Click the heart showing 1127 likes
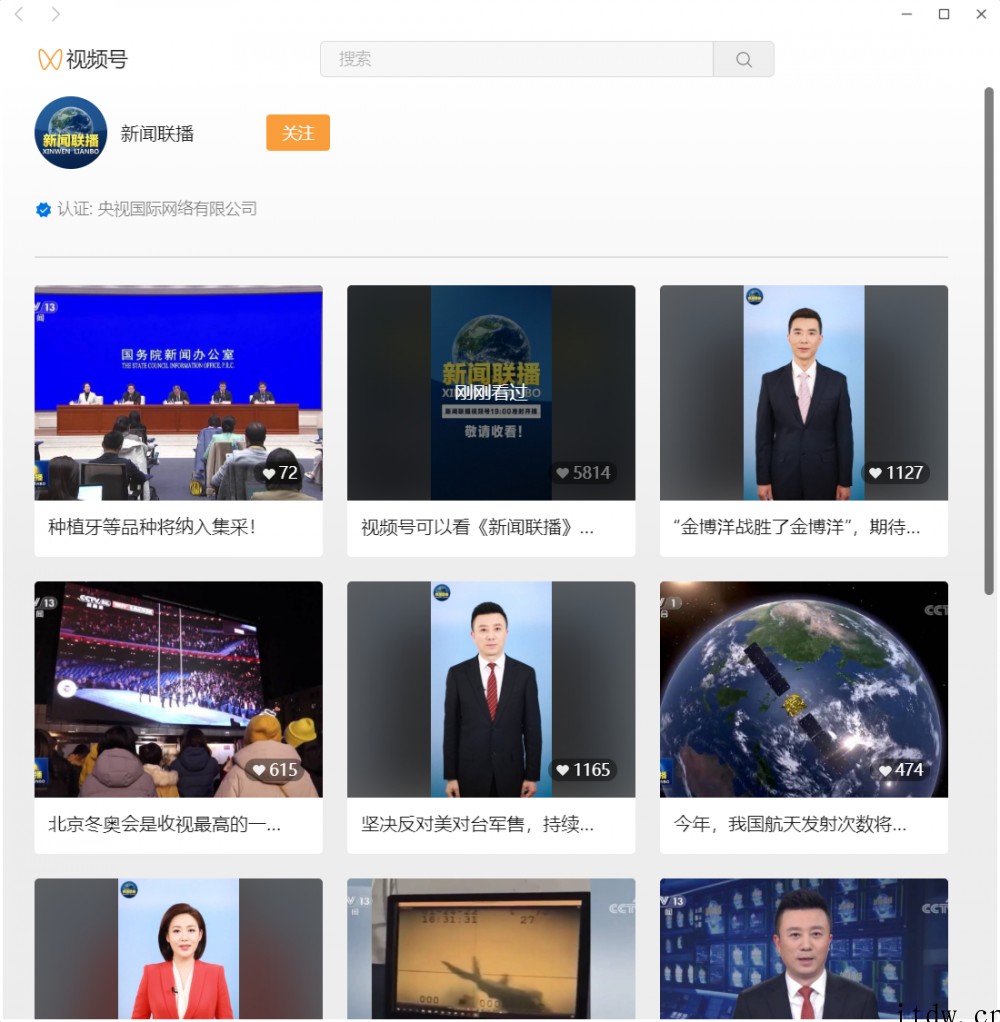Image resolution: width=1000 pixels, height=1022 pixels. click(875, 473)
